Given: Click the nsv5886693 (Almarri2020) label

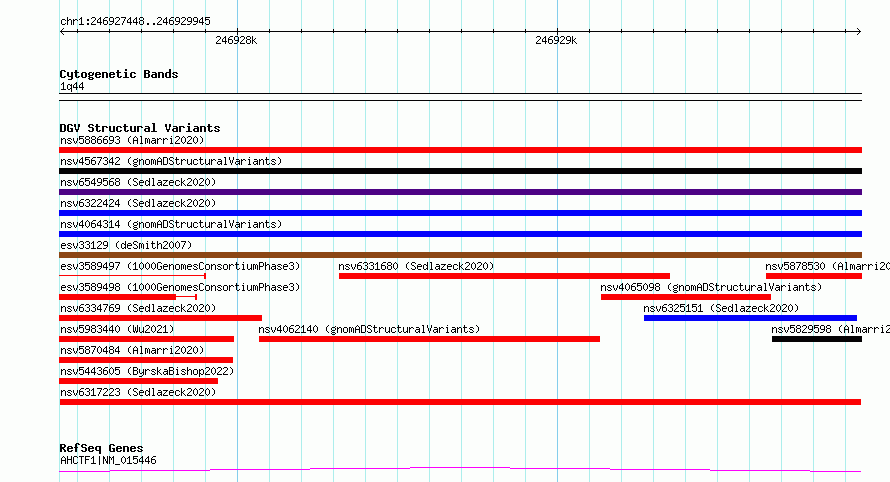Looking at the screenshot, I should pos(132,140).
